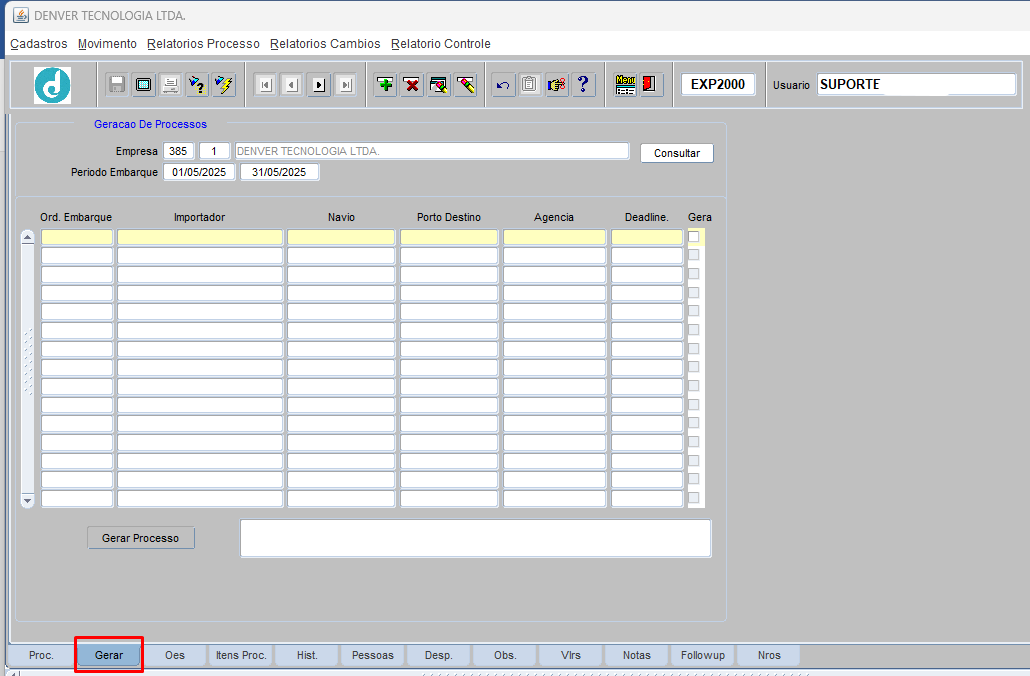Image resolution: width=1030 pixels, height=676 pixels.
Task: Open the Menu toolbar icon
Action: pos(626,85)
